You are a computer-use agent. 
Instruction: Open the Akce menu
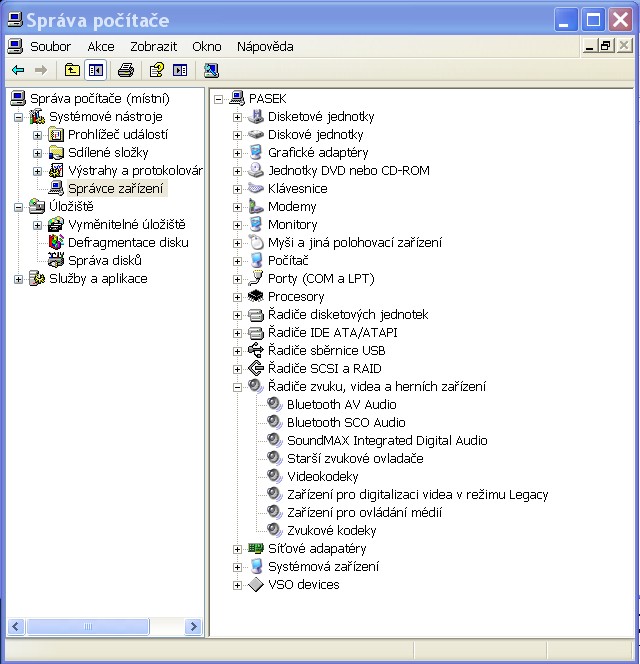pyautogui.click(x=100, y=46)
